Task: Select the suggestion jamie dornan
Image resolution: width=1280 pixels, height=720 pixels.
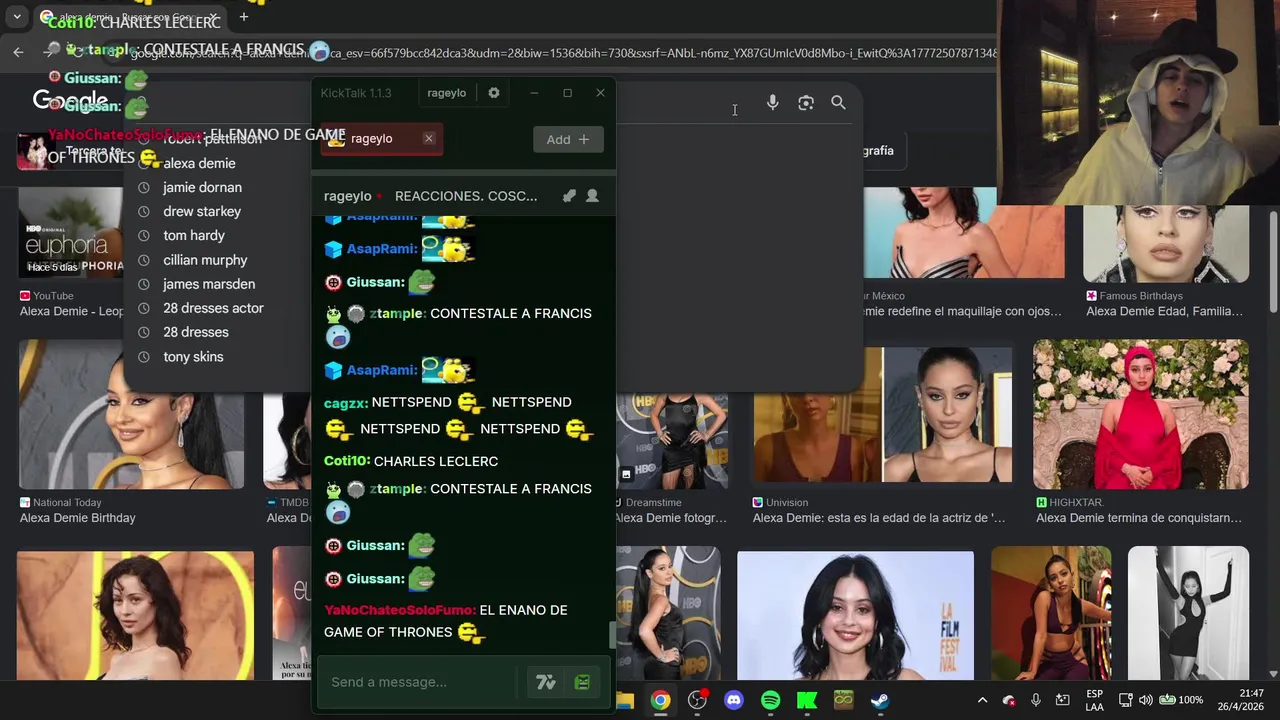Action: (203, 187)
